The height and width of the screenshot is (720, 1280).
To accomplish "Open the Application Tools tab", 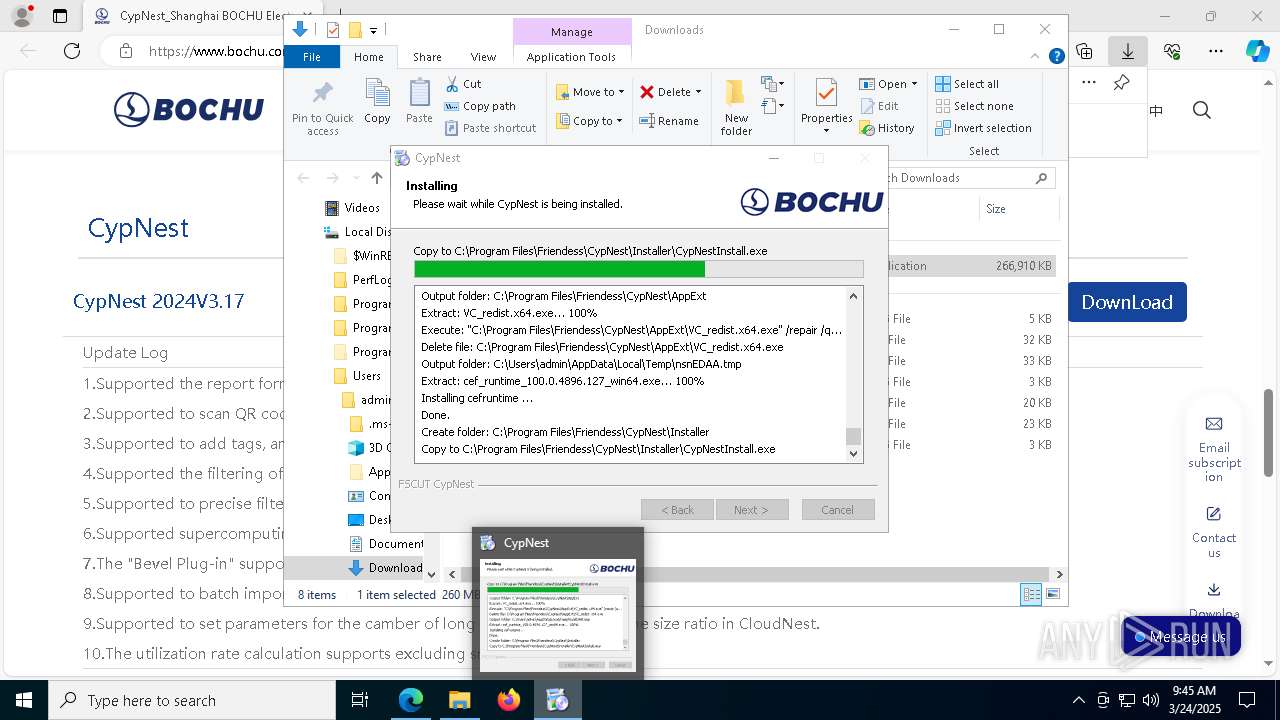I will click(x=571, y=57).
